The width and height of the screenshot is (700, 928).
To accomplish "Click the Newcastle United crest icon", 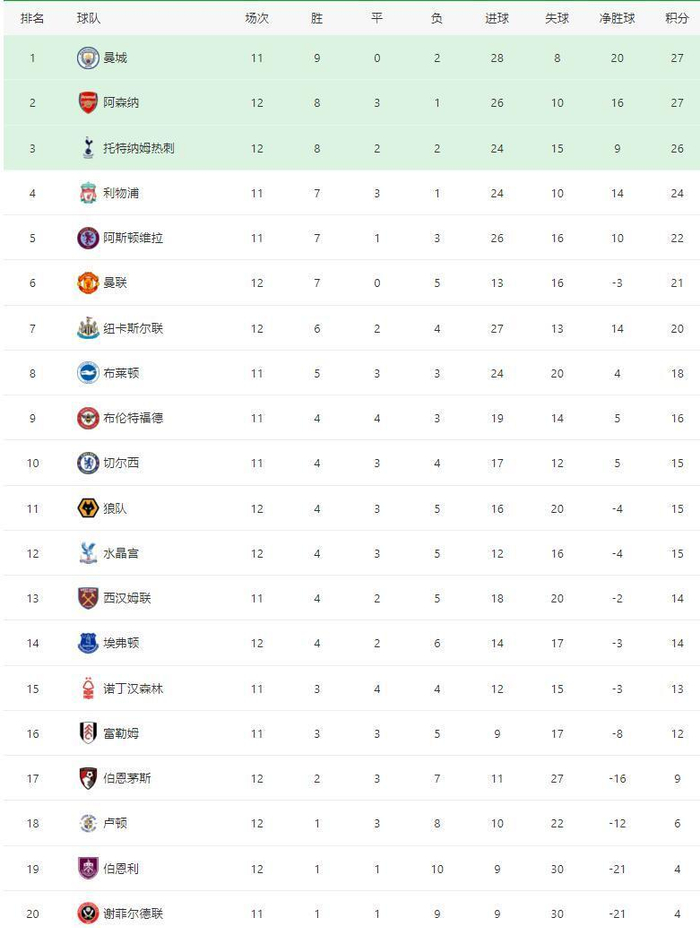I will (x=88, y=328).
